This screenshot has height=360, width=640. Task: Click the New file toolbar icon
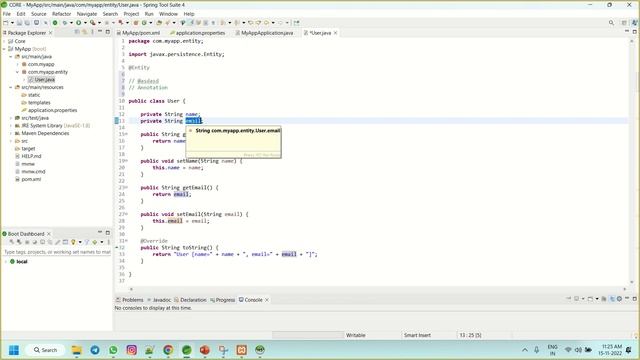pyautogui.click(x=6, y=23)
